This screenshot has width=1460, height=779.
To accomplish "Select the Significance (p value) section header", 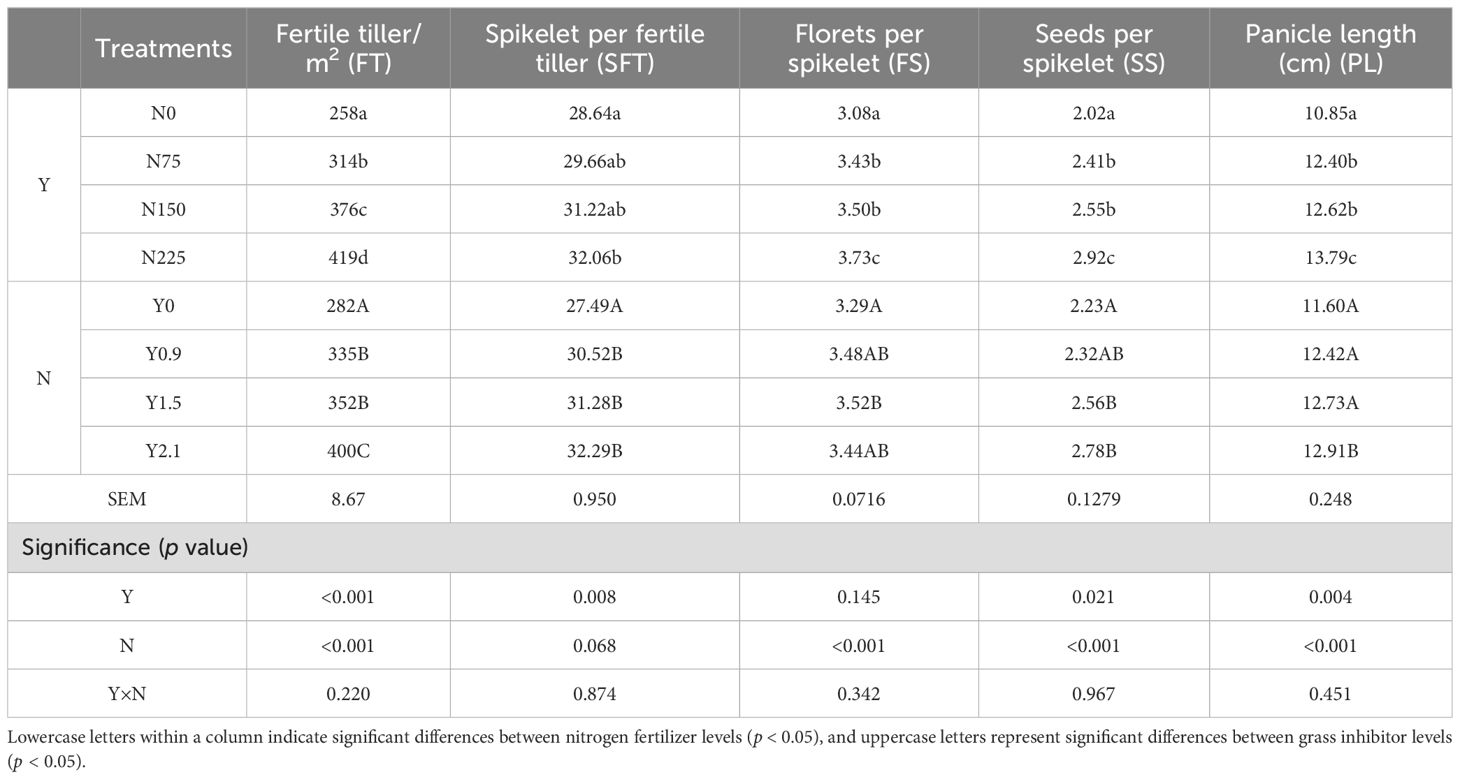I will tap(135, 548).
